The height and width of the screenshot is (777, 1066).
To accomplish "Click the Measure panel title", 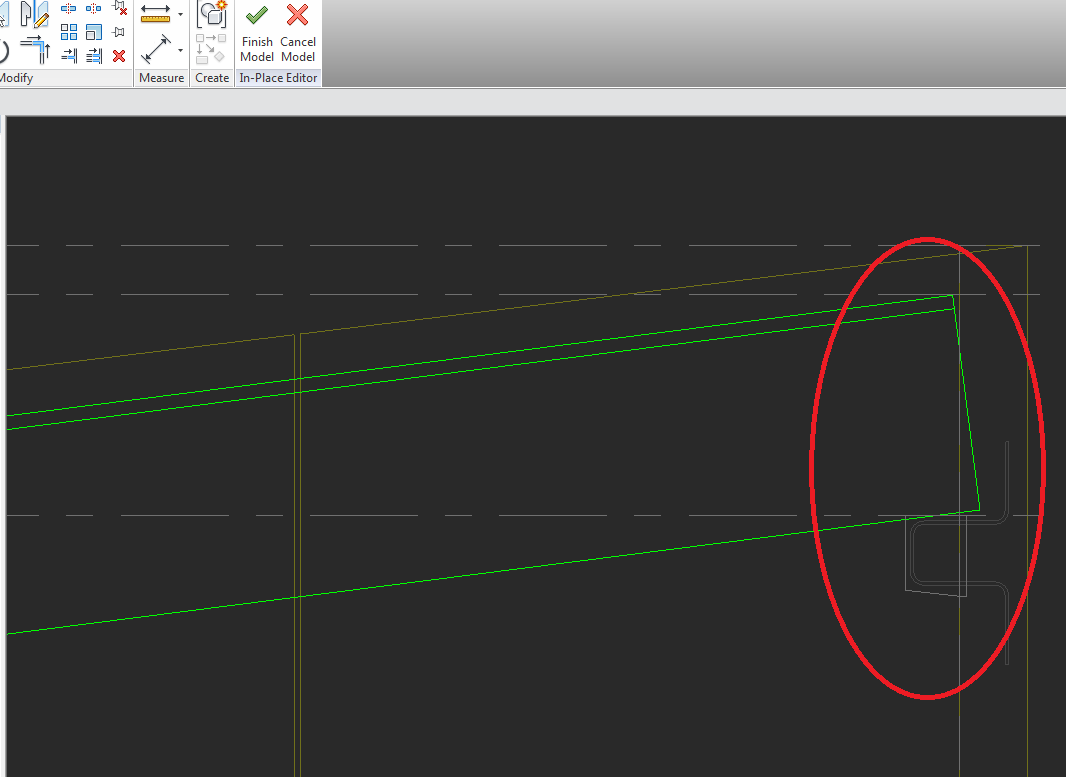I will [161, 78].
